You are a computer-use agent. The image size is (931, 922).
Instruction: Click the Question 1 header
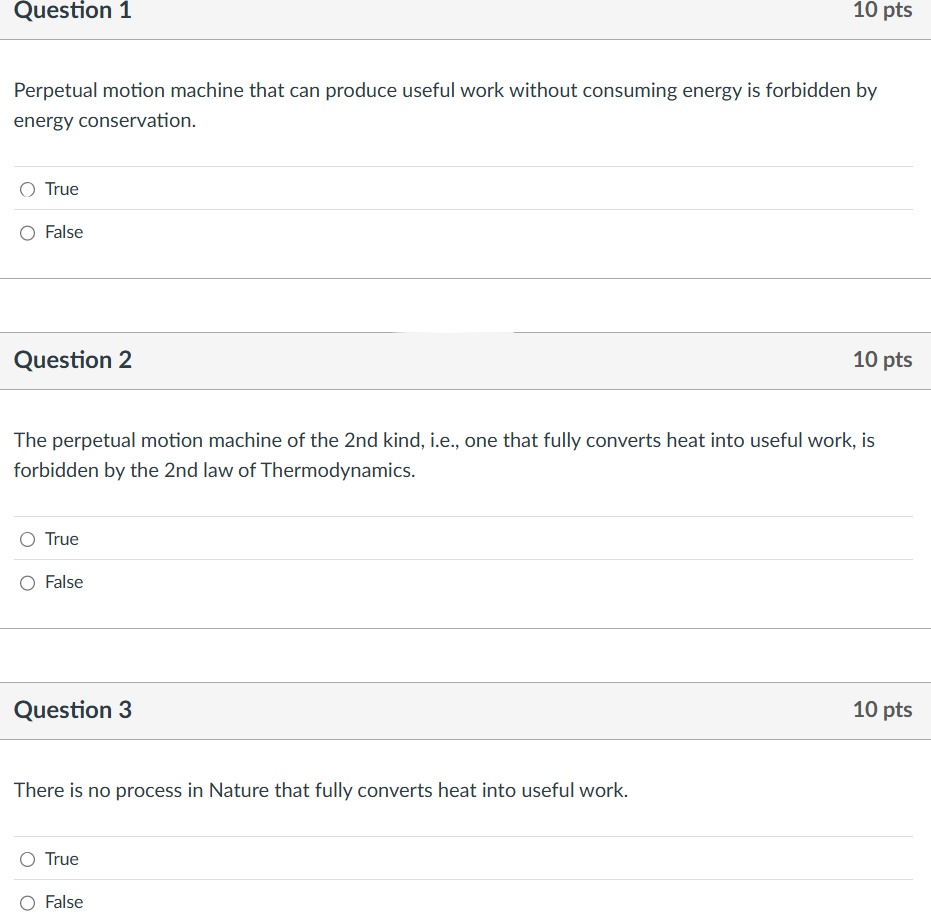[71, 11]
